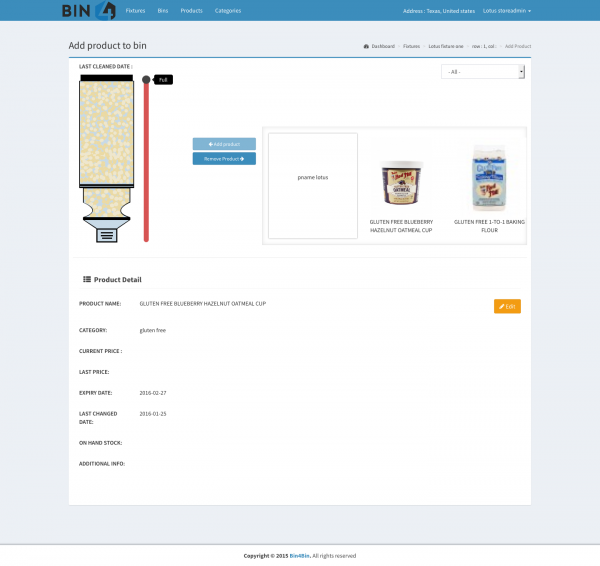This screenshot has height=566, width=600.
Task: Click the Fill level slider handle
Action: 146,79
